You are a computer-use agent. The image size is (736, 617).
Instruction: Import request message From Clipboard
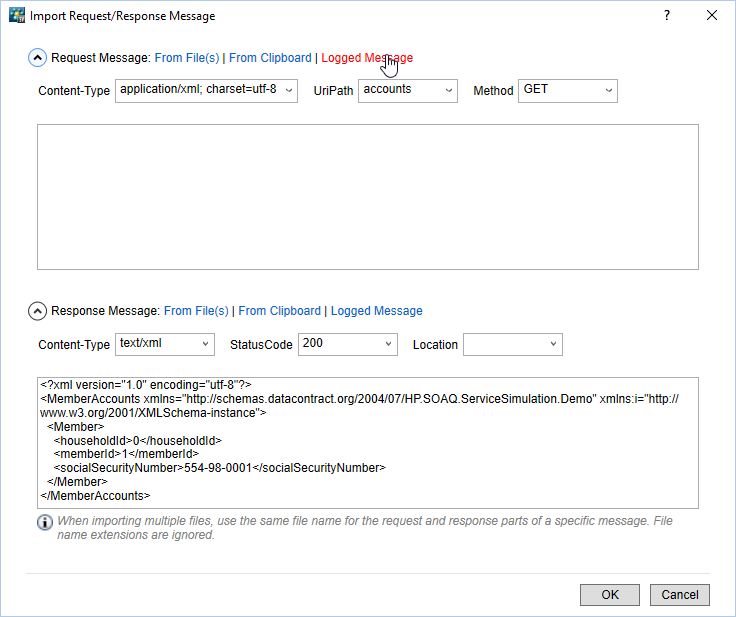[x=270, y=58]
